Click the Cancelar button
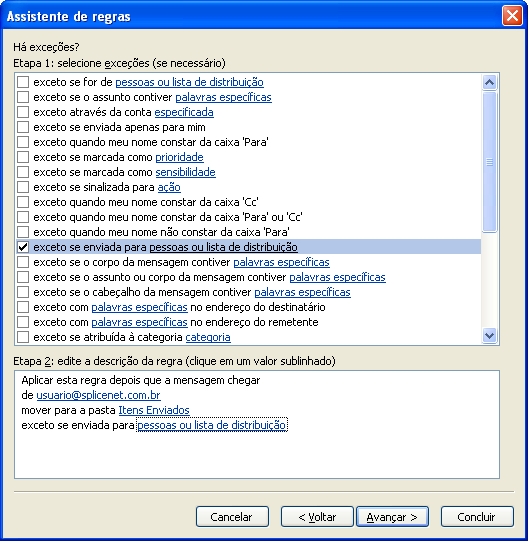The image size is (528, 541). click(232, 517)
